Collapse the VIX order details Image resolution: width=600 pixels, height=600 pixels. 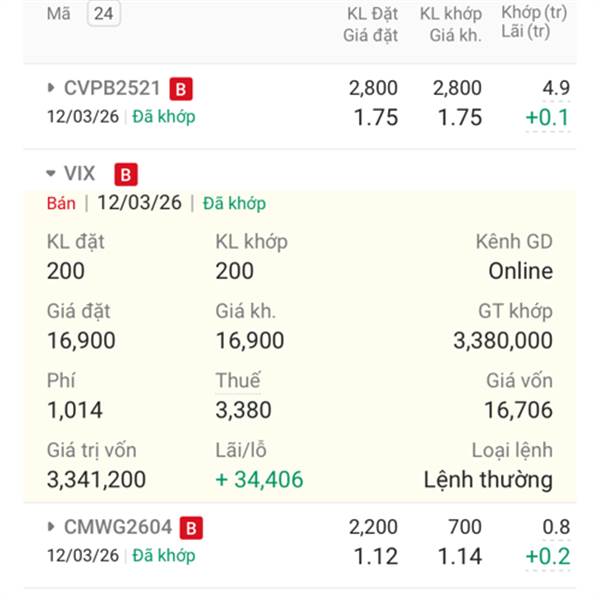[51, 173]
